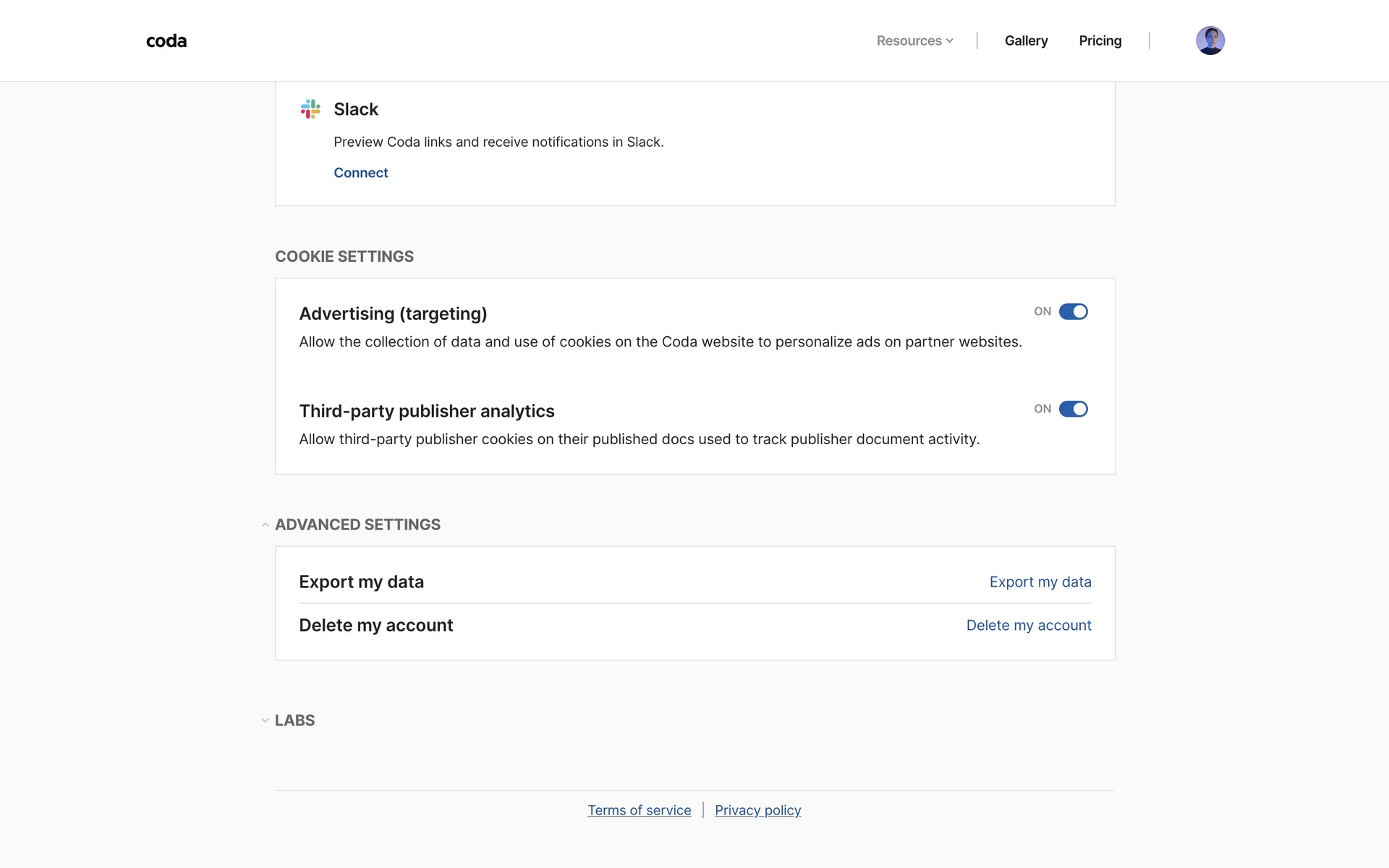Go to the Gallery page
Screen dimensions: 1389x868
point(1026,41)
